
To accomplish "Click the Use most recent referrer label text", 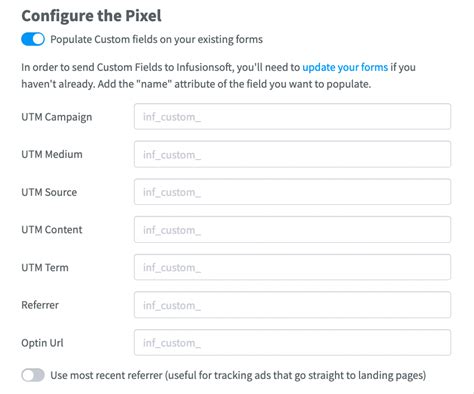I will coord(238,375).
